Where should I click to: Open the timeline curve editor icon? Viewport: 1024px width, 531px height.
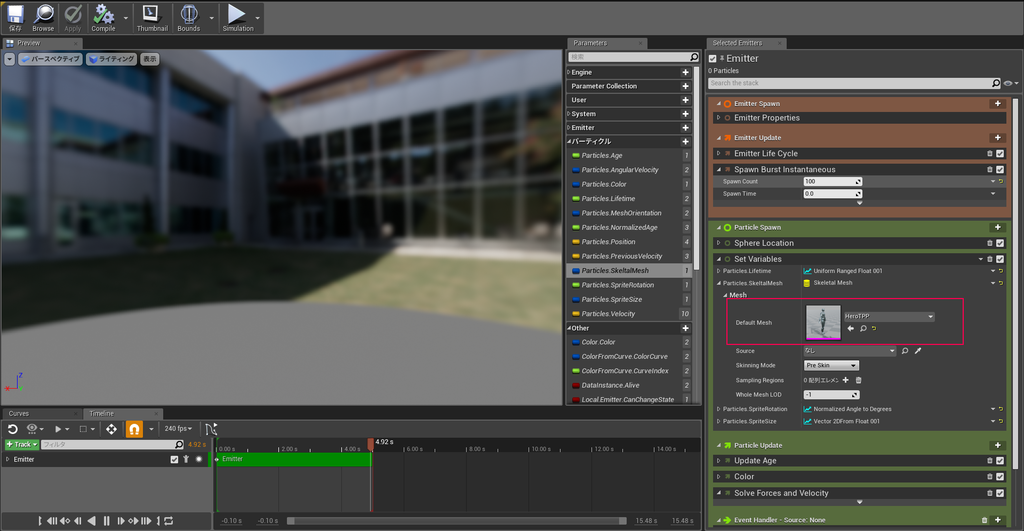[211, 428]
